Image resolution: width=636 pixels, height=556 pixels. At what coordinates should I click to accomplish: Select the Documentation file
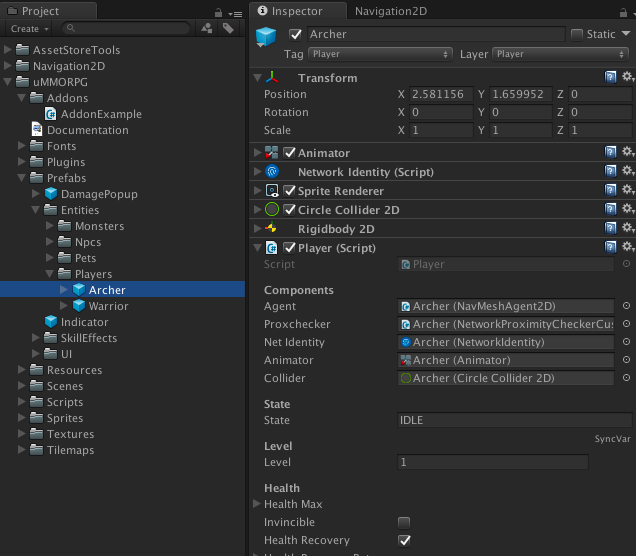pos(80,130)
